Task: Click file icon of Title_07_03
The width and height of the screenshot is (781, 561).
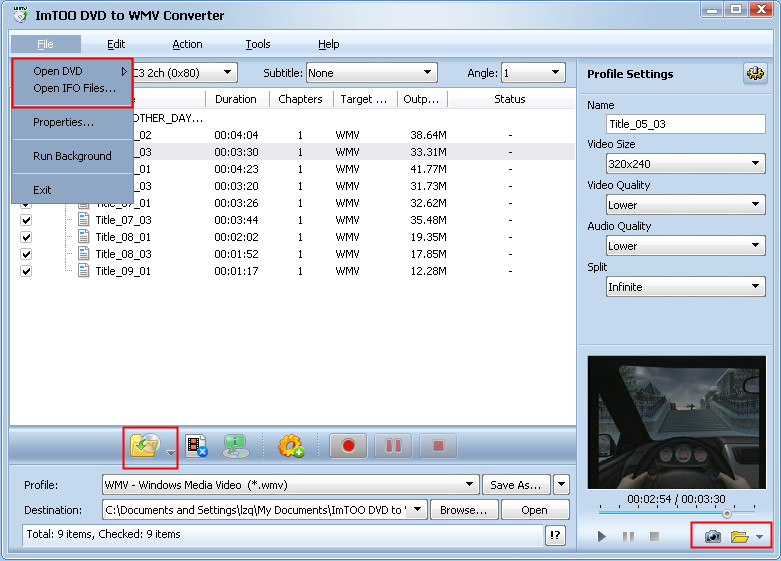Action: pos(84,220)
